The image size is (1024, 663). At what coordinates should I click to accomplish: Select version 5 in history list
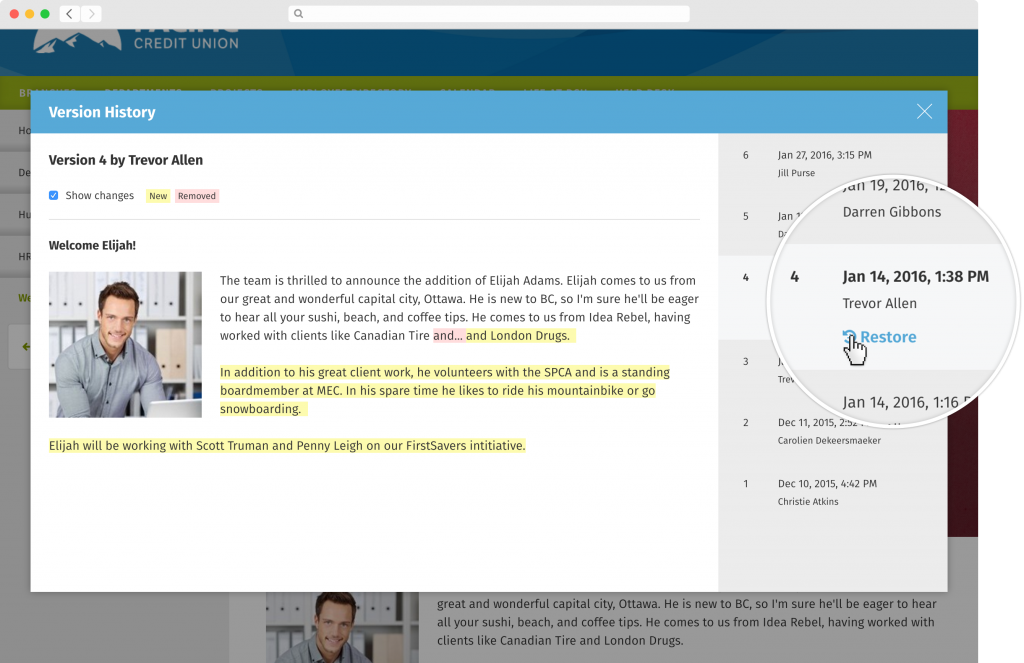pos(745,216)
